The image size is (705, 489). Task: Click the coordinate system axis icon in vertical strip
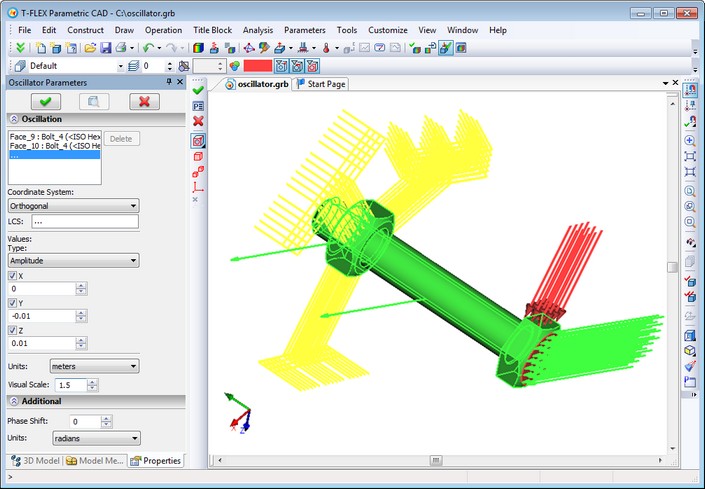(x=197, y=186)
